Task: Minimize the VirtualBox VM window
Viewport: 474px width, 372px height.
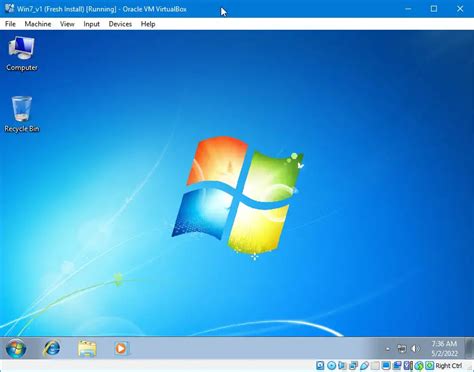Action: 408,9
